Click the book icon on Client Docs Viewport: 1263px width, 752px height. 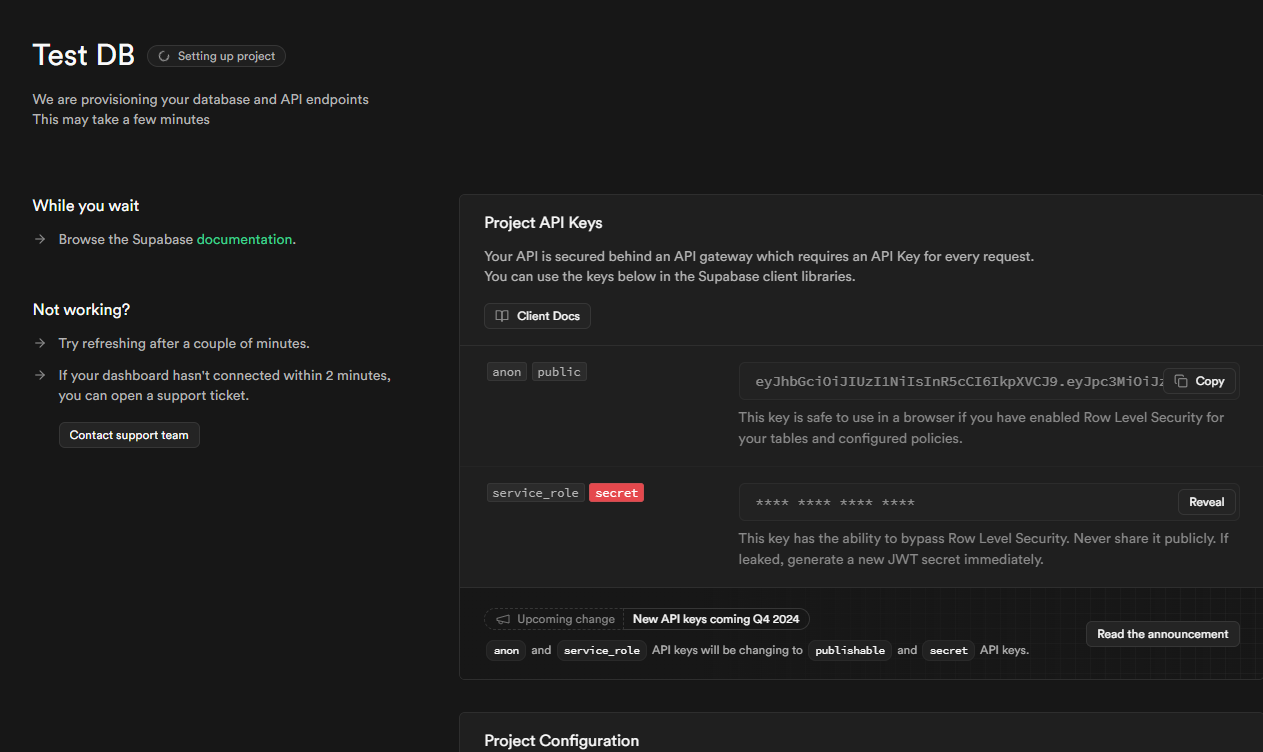click(x=502, y=316)
